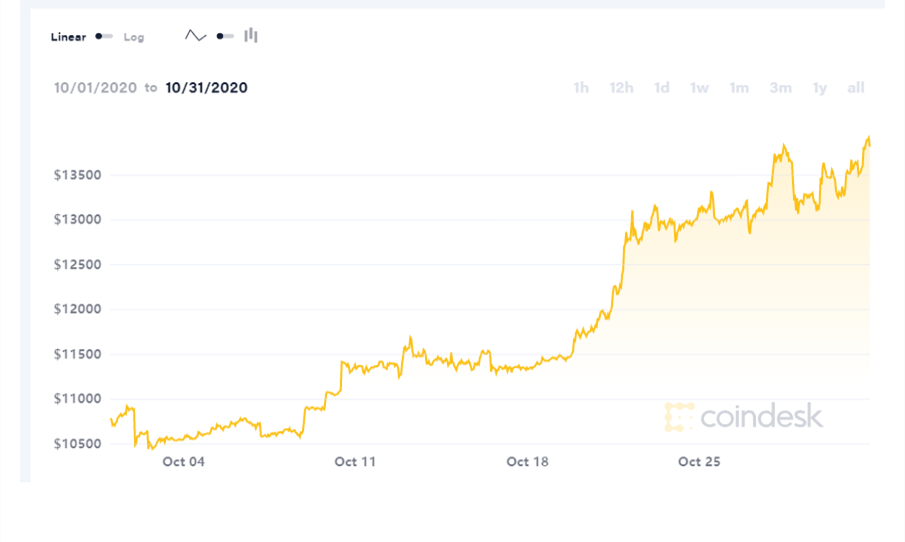Choose the 3m time range
The width and height of the screenshot is (905, 542).
(x=780, y=88)
